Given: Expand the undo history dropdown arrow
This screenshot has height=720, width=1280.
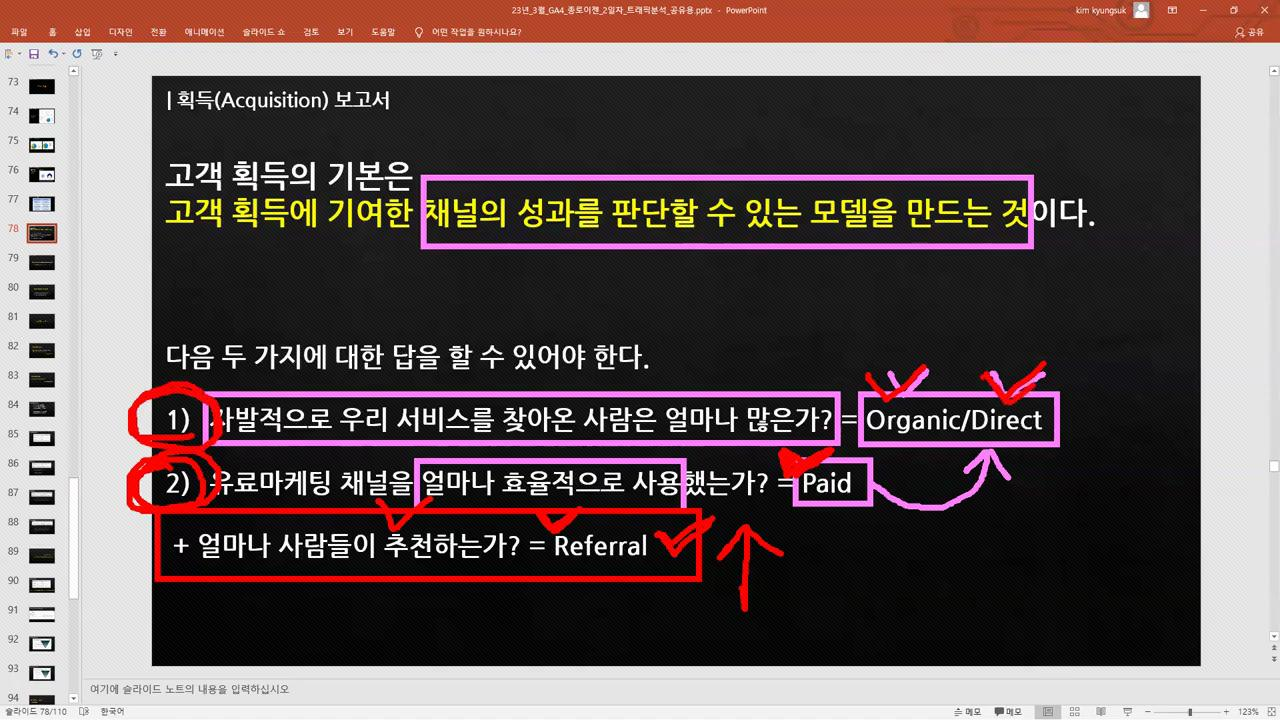Looking at the screenshot, I should 63,53.
